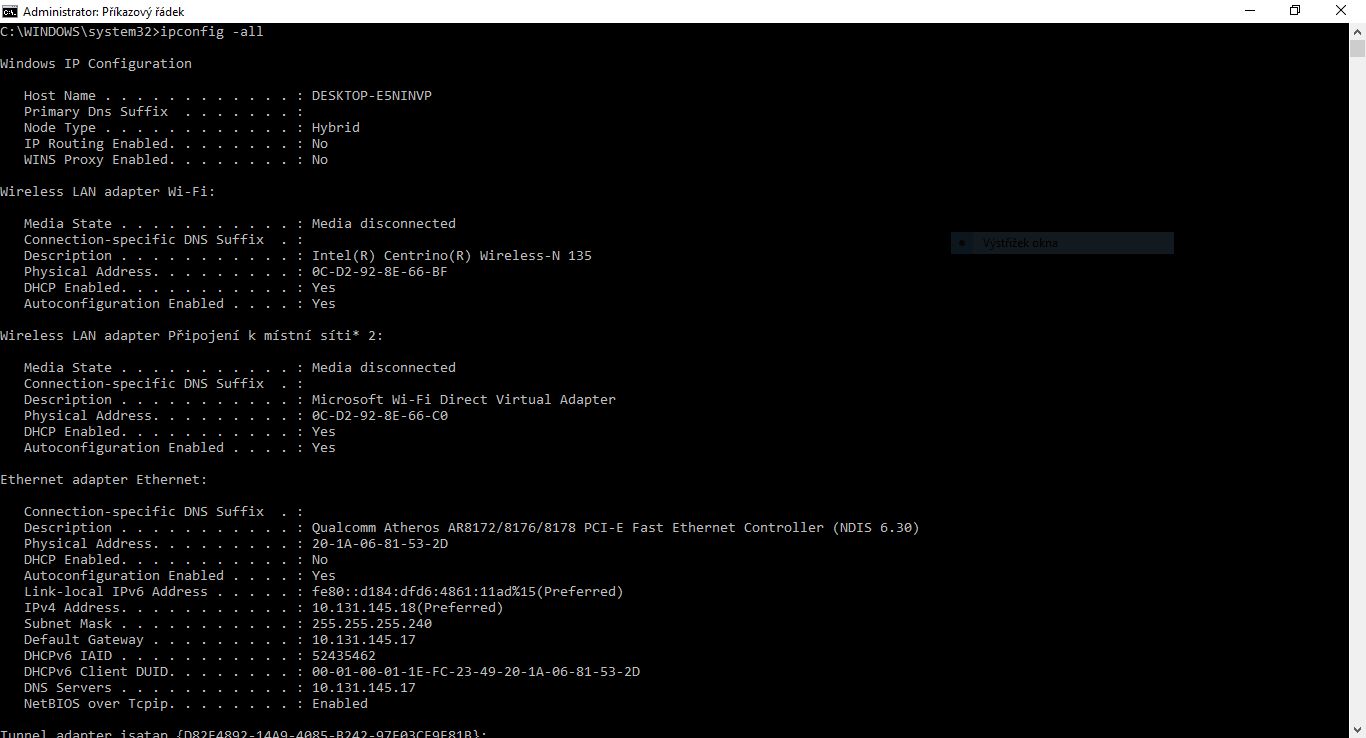Click DHCPv6 IAID value 52435462
1366x738 pixels.
(344, 656)
